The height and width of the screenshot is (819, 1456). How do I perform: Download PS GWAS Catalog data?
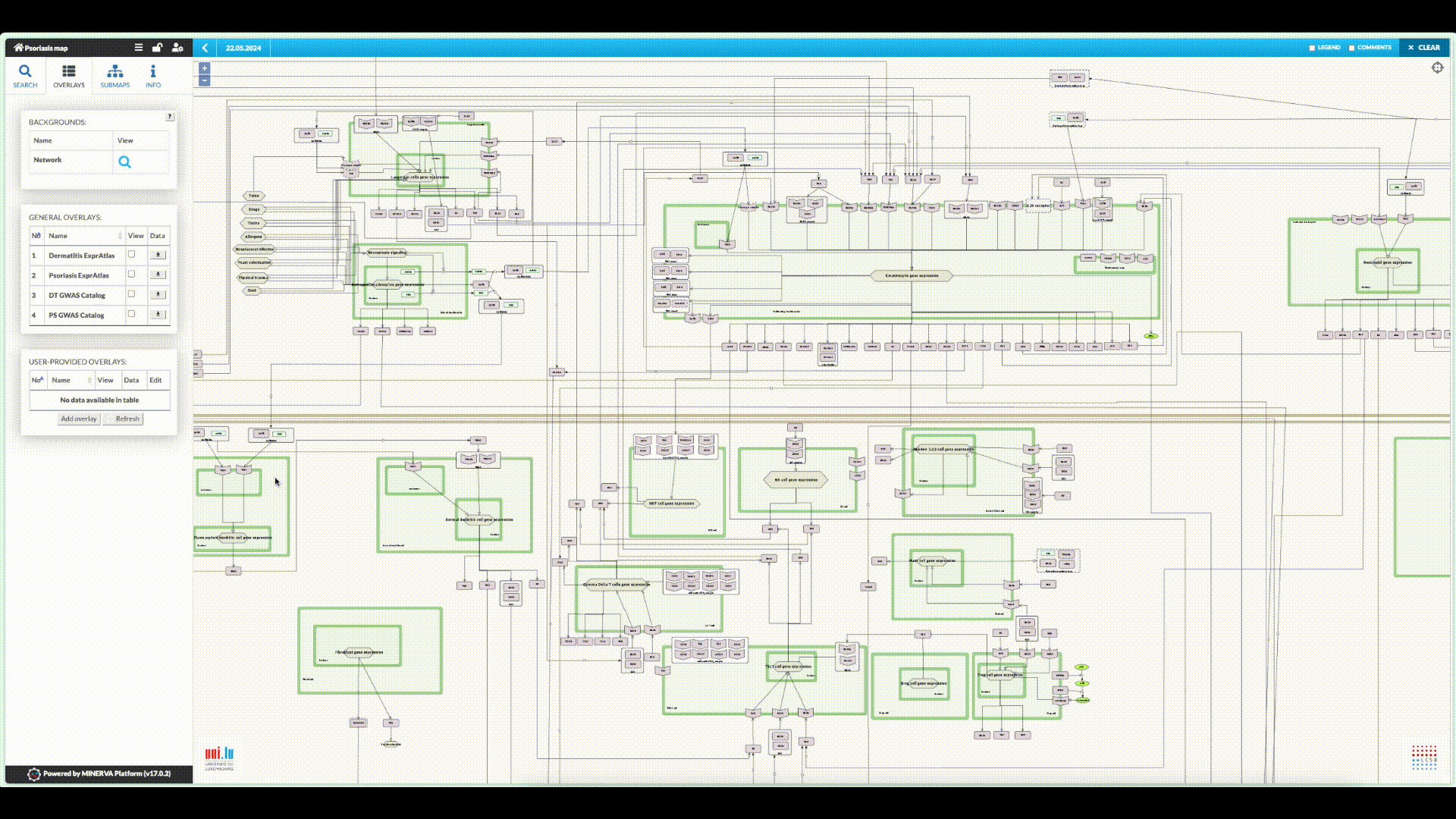pyautogui.click(x=158, y=314)
